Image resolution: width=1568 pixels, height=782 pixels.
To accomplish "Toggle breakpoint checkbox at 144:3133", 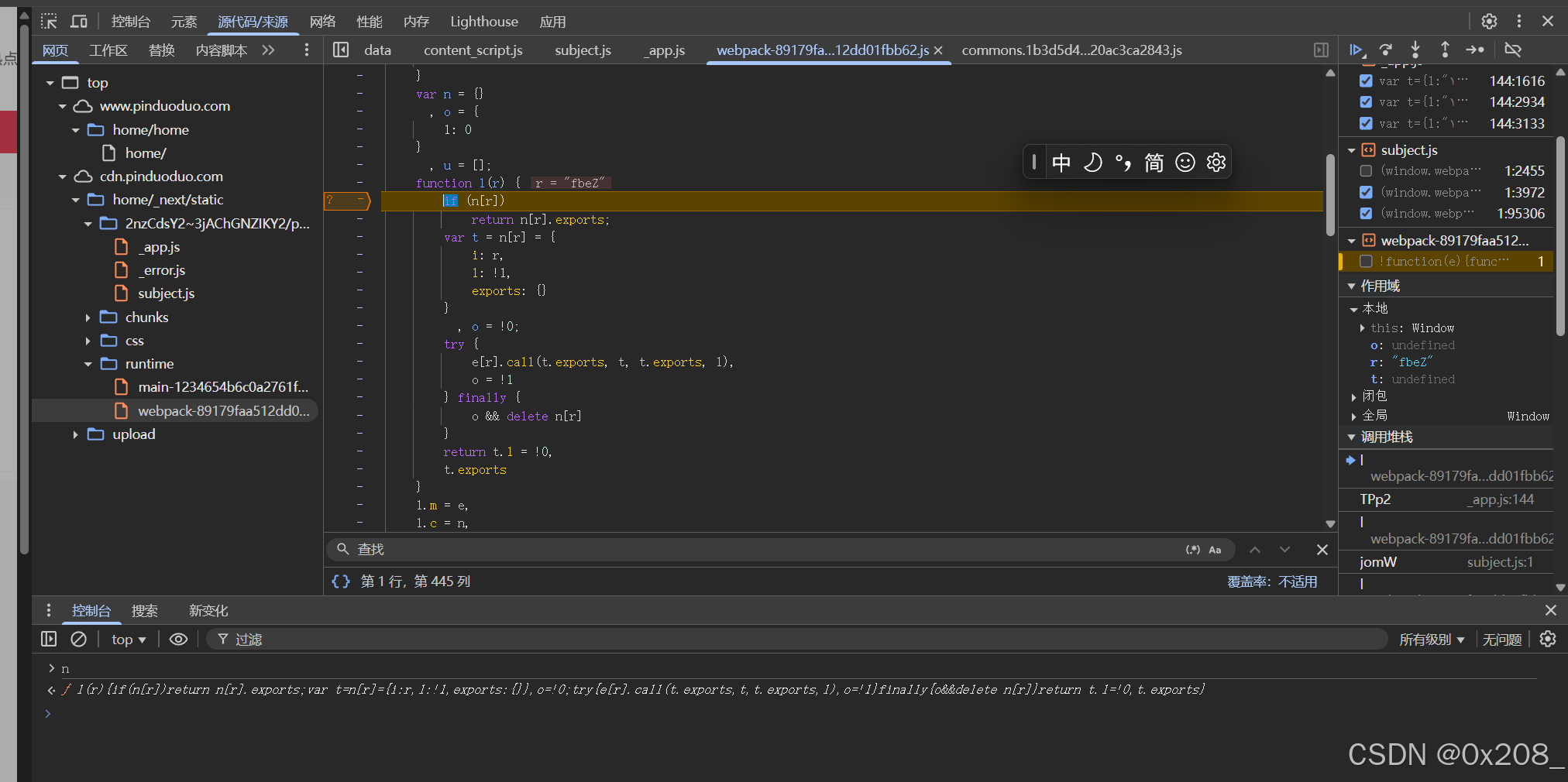I will click(x=1366, y=124).
